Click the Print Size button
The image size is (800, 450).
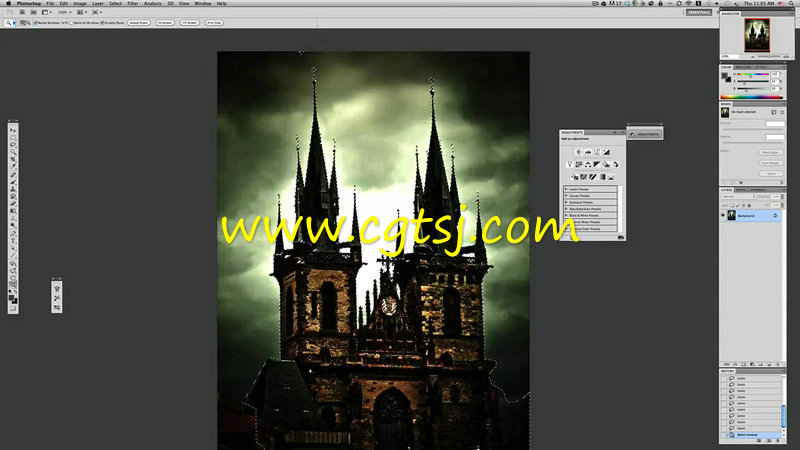[x=214, y=22]
